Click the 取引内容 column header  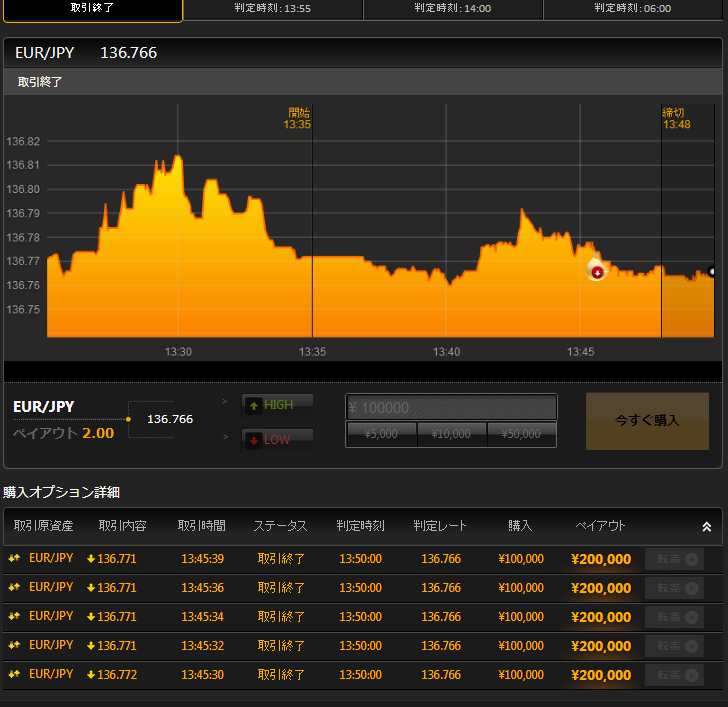[123, 525]
